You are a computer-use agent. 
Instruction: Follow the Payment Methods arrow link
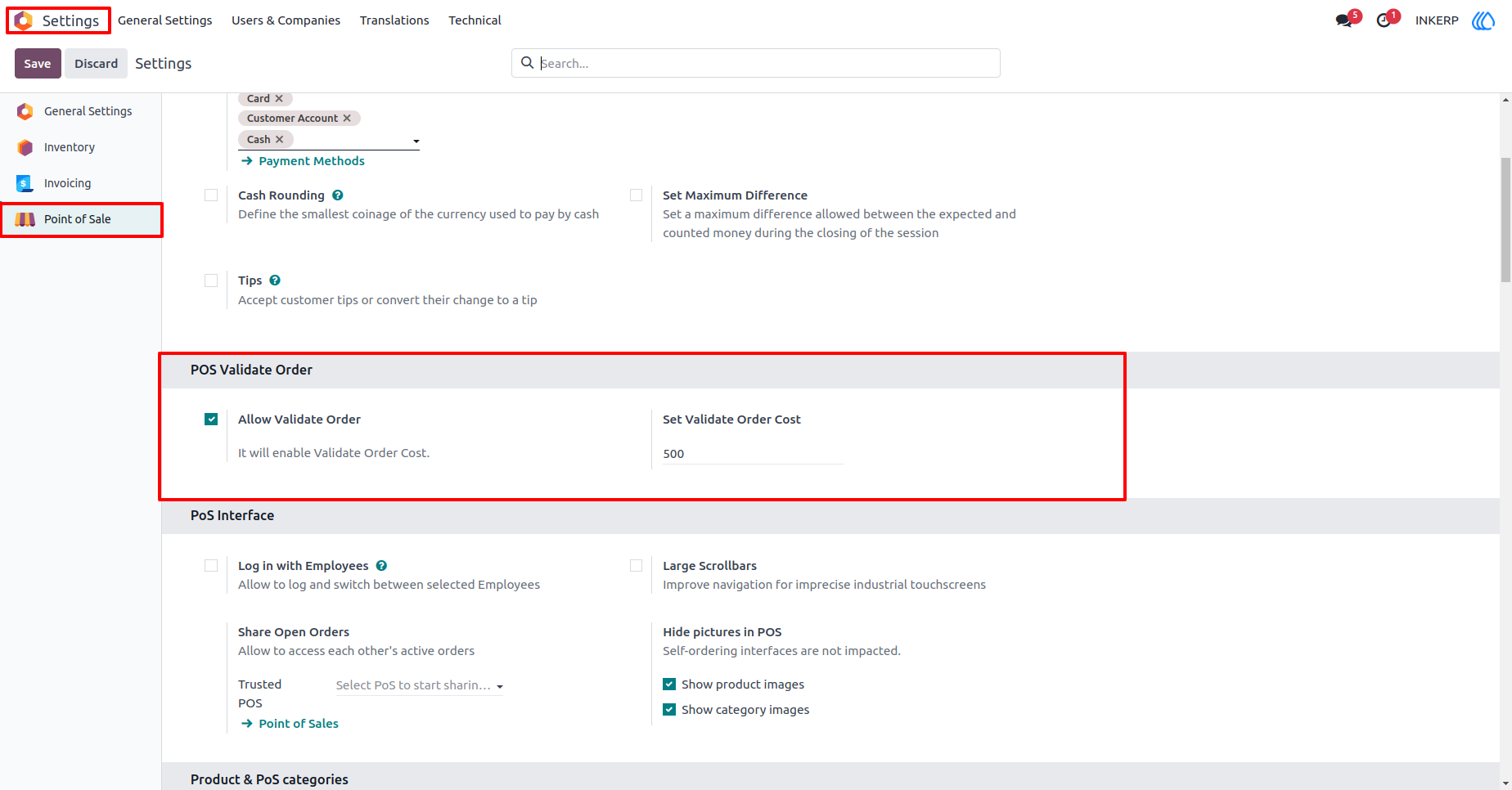pyautogui.click(x=304, y=161)
